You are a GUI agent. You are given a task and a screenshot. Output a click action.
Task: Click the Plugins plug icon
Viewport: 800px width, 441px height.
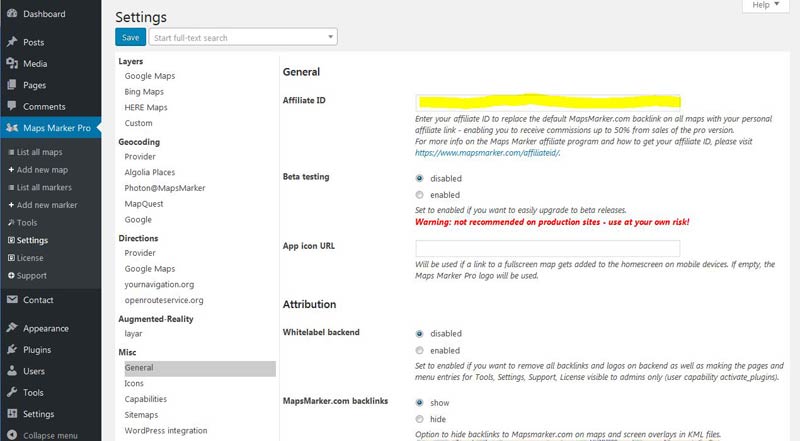[x=12, y=349]
